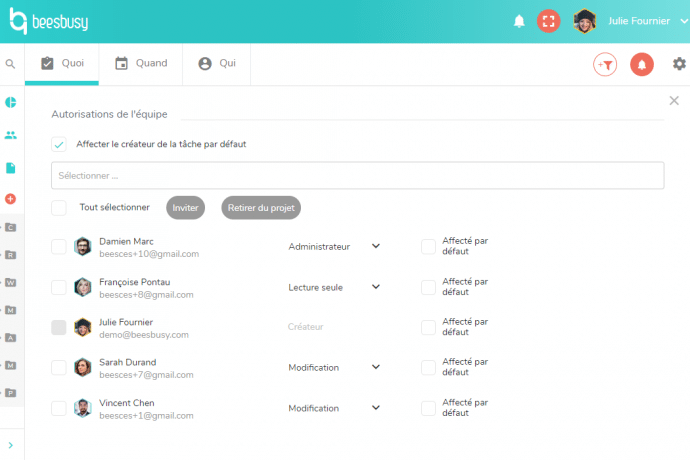Select Françoise Pontau's row checkbox
Image resolution: width=690 pixels, height=460 pixels.
pos(59,287)
